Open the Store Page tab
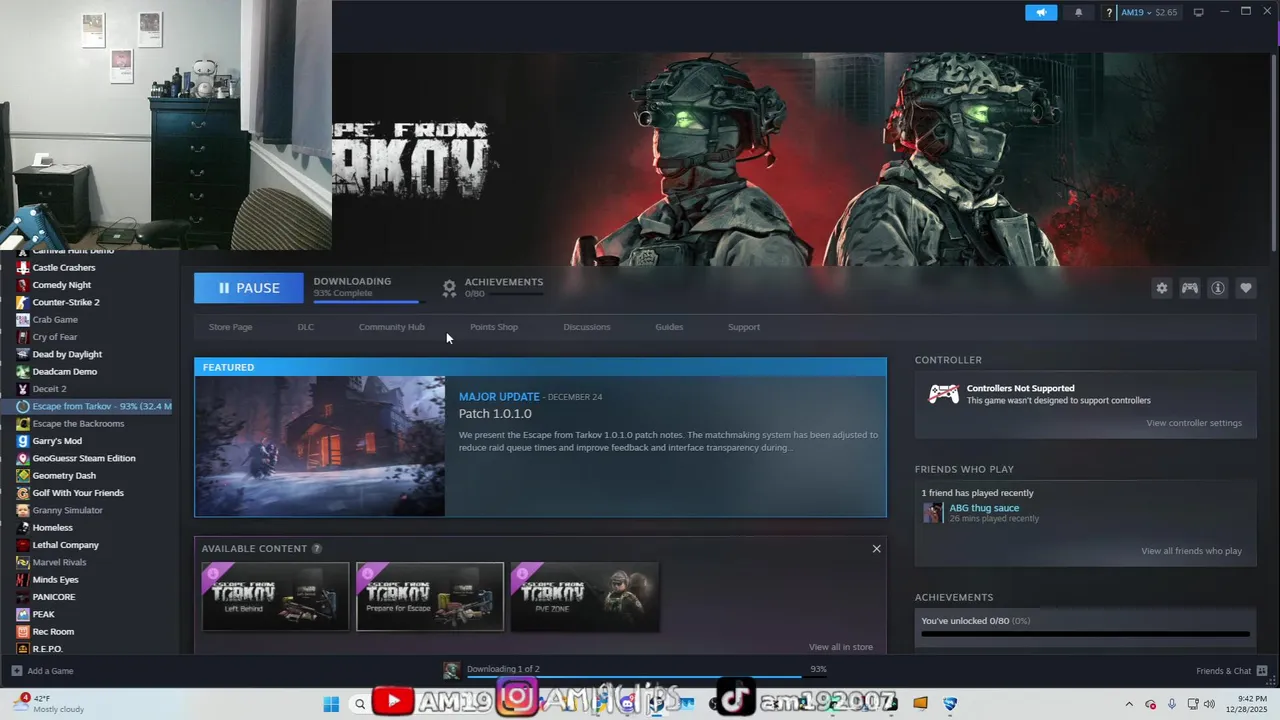Image resolution: width=1280 pixels, height=720 pixels. click(x=230, y=327)
